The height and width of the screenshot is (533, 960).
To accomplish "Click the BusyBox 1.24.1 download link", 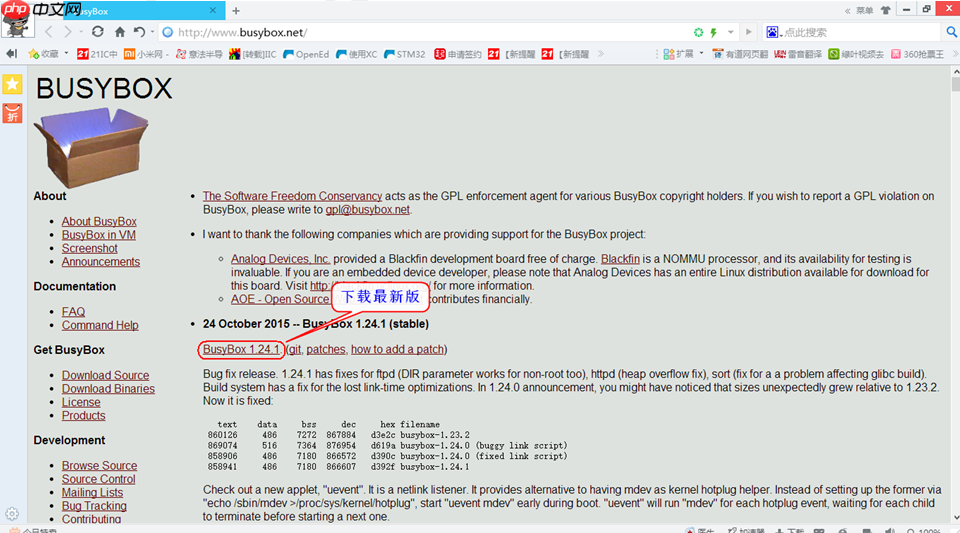I will [241, 349].
